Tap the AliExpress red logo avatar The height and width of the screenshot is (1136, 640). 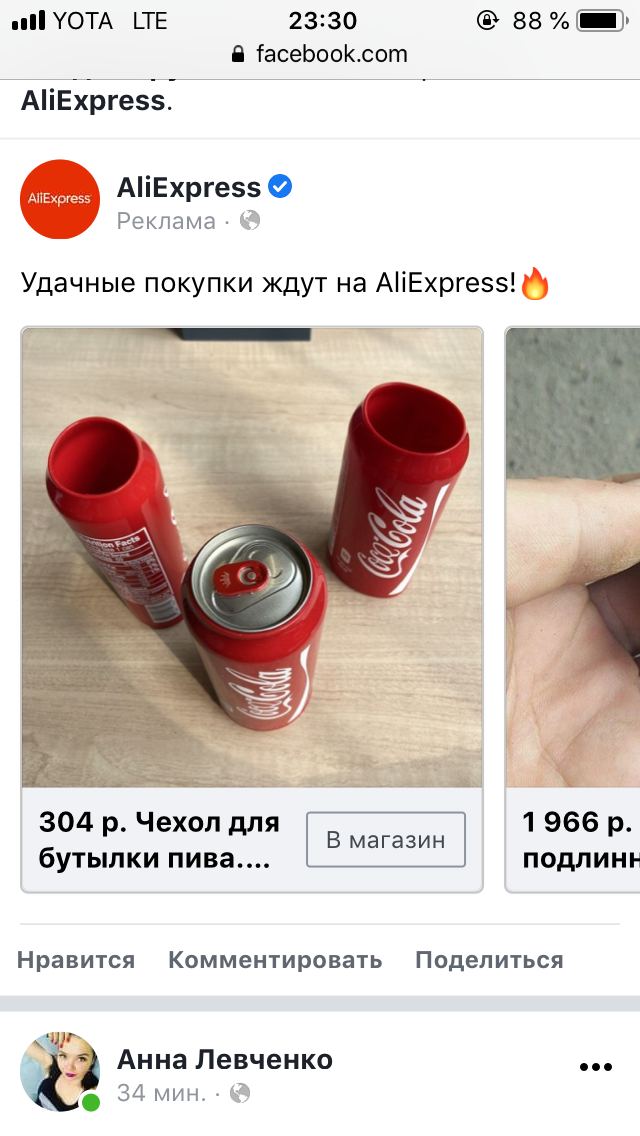click(x=59, y=199)
